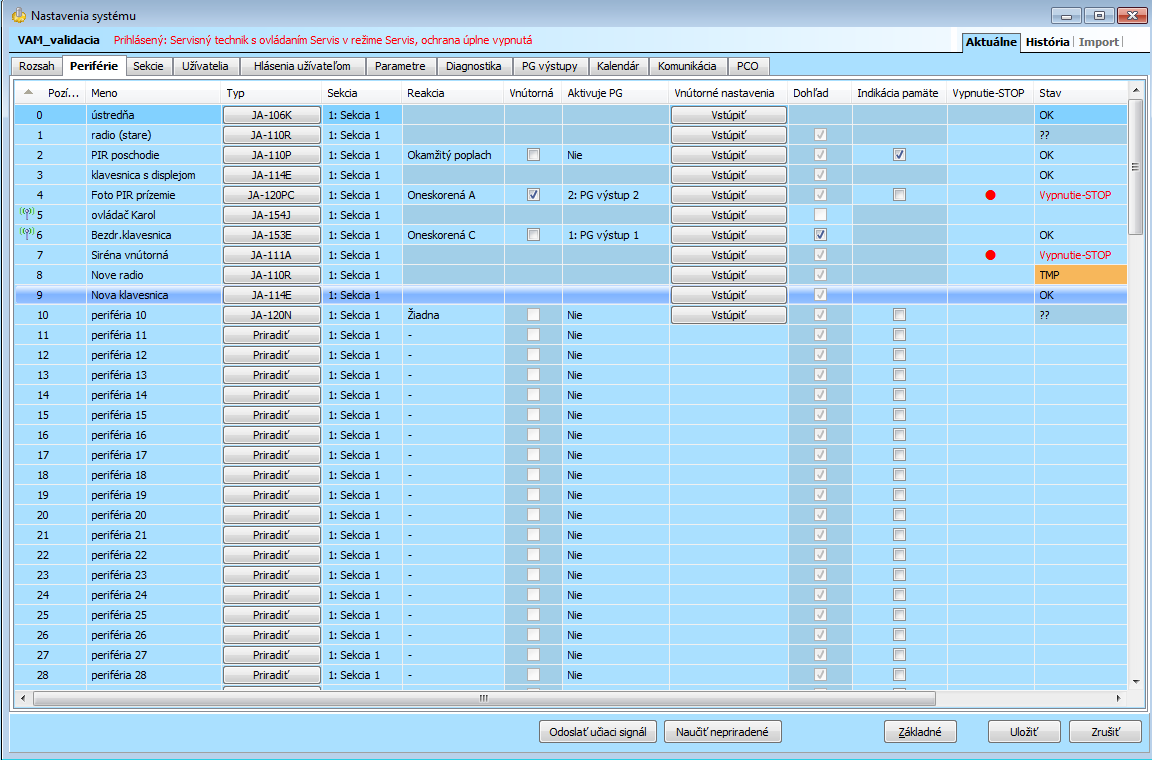Screen dimensions: 1152x760
Task: Click Vstúpiť for the ústredňa row
Action: tap(728, 115)
